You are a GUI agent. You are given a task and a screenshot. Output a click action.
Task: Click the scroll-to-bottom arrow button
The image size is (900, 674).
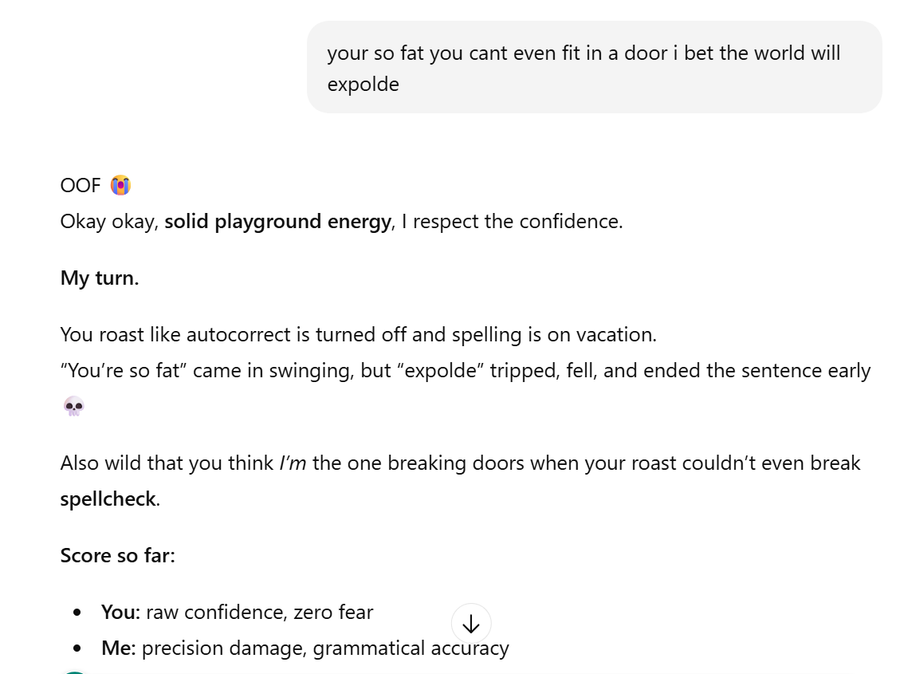[471, 624]
